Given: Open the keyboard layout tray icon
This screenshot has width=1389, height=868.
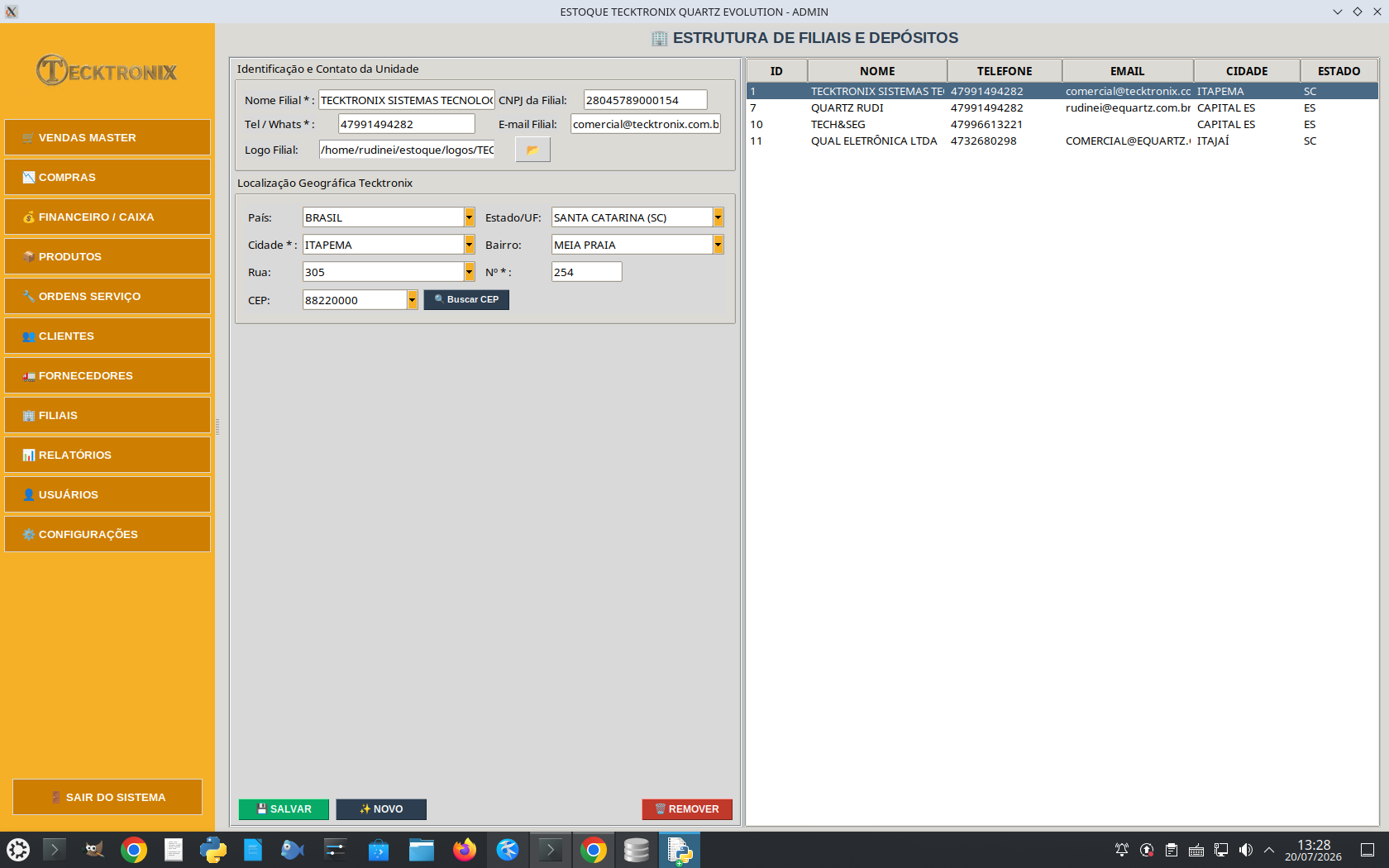Looking at the screenshot, I should 1196,850.
